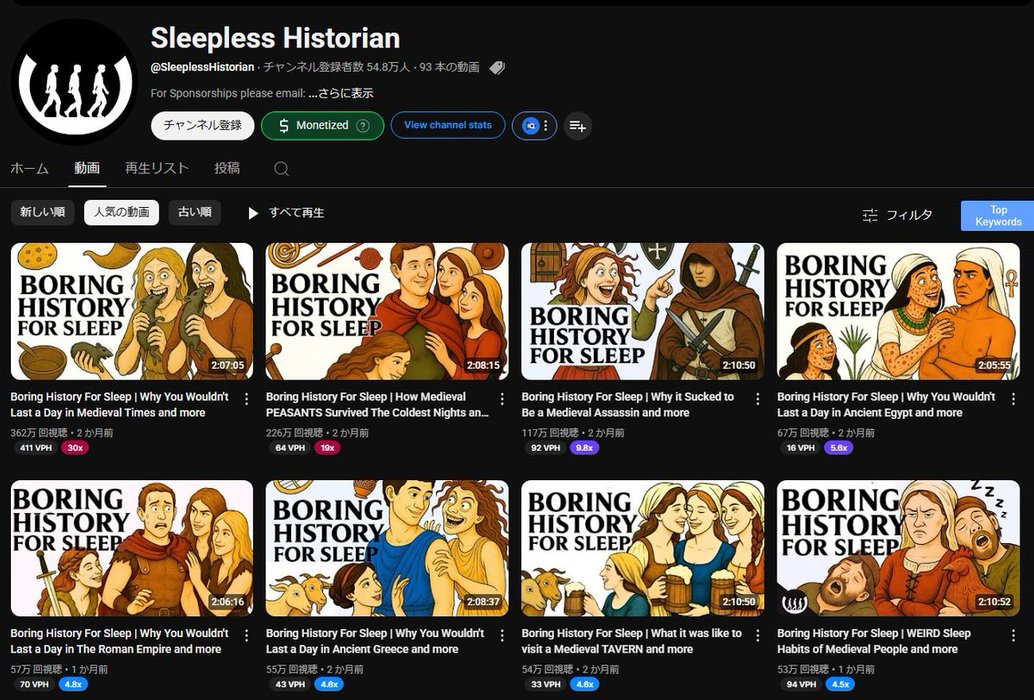1034x700 pixels.
Task: Click the 411 VPH badge
Action: [36, 448]
